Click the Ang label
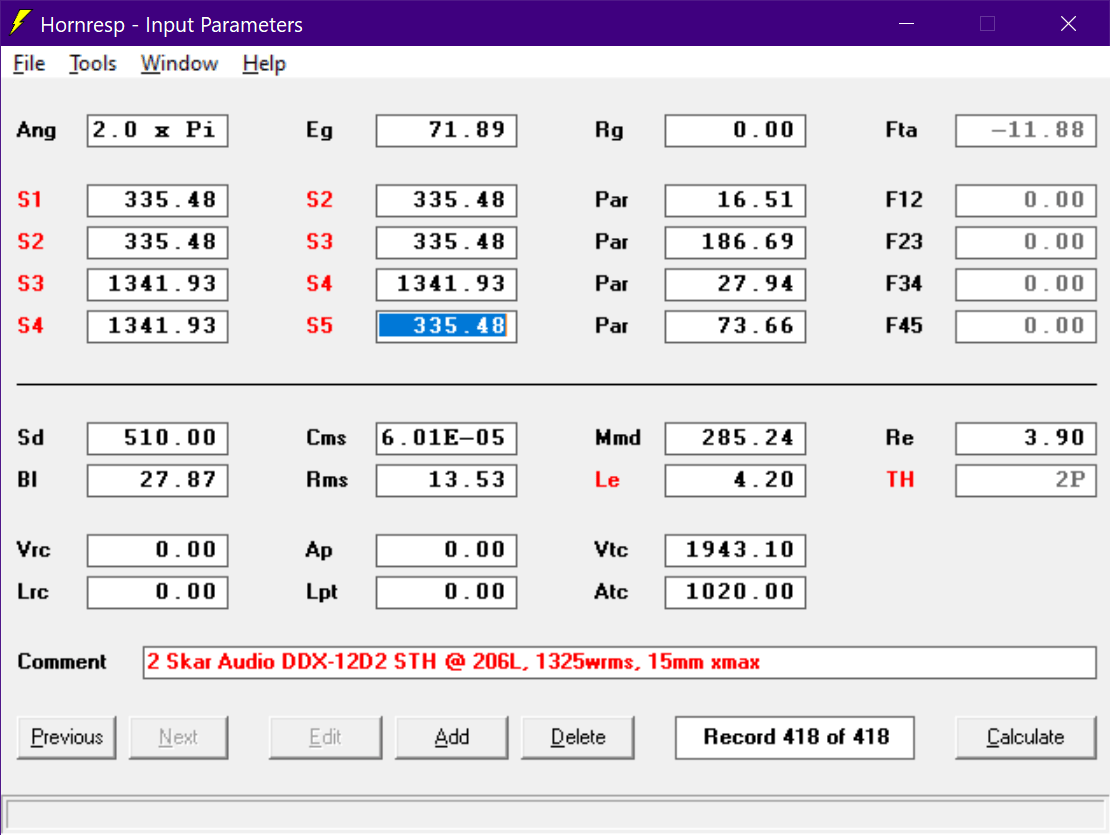 (x=36, y=131)
